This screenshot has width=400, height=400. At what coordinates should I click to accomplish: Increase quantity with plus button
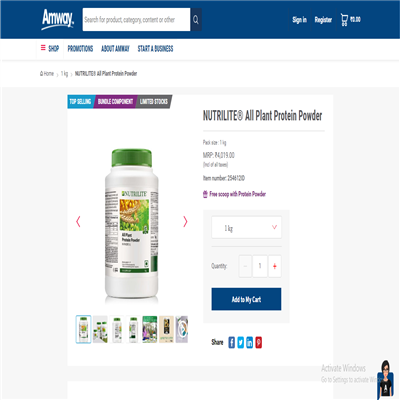coord(274,266)
